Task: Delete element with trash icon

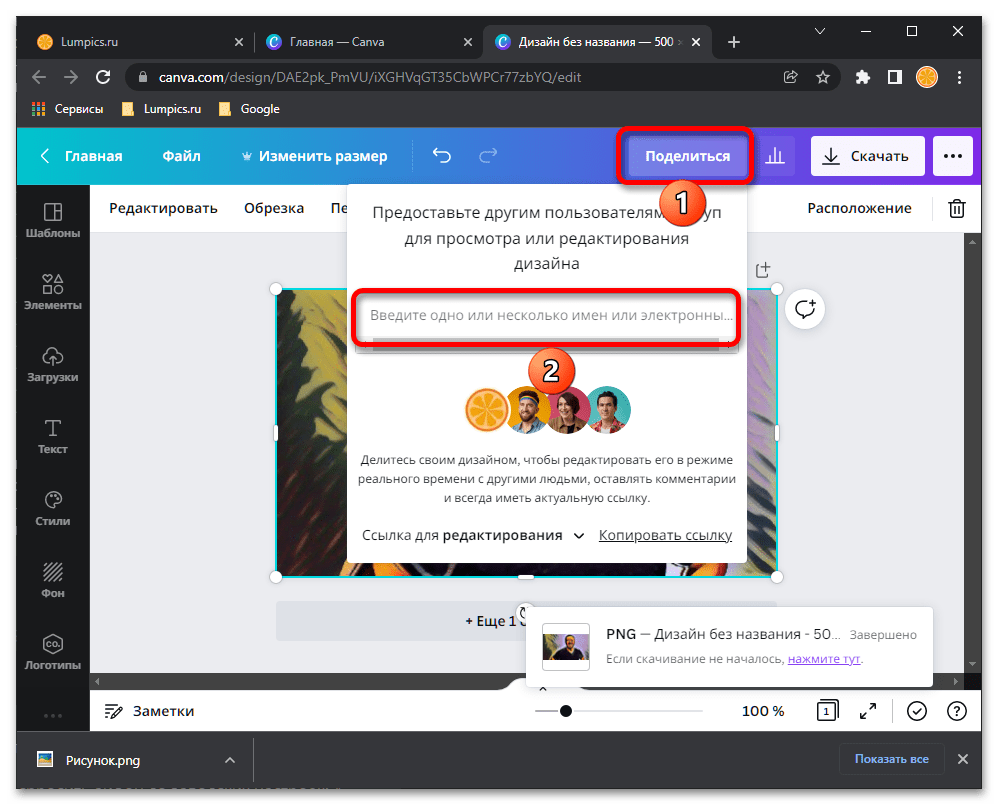Action: point(957,208)
